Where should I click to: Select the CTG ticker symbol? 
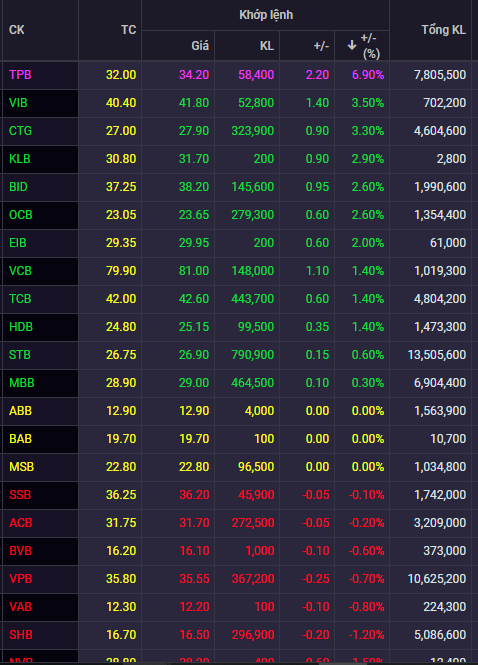click(x=20, y=131)
